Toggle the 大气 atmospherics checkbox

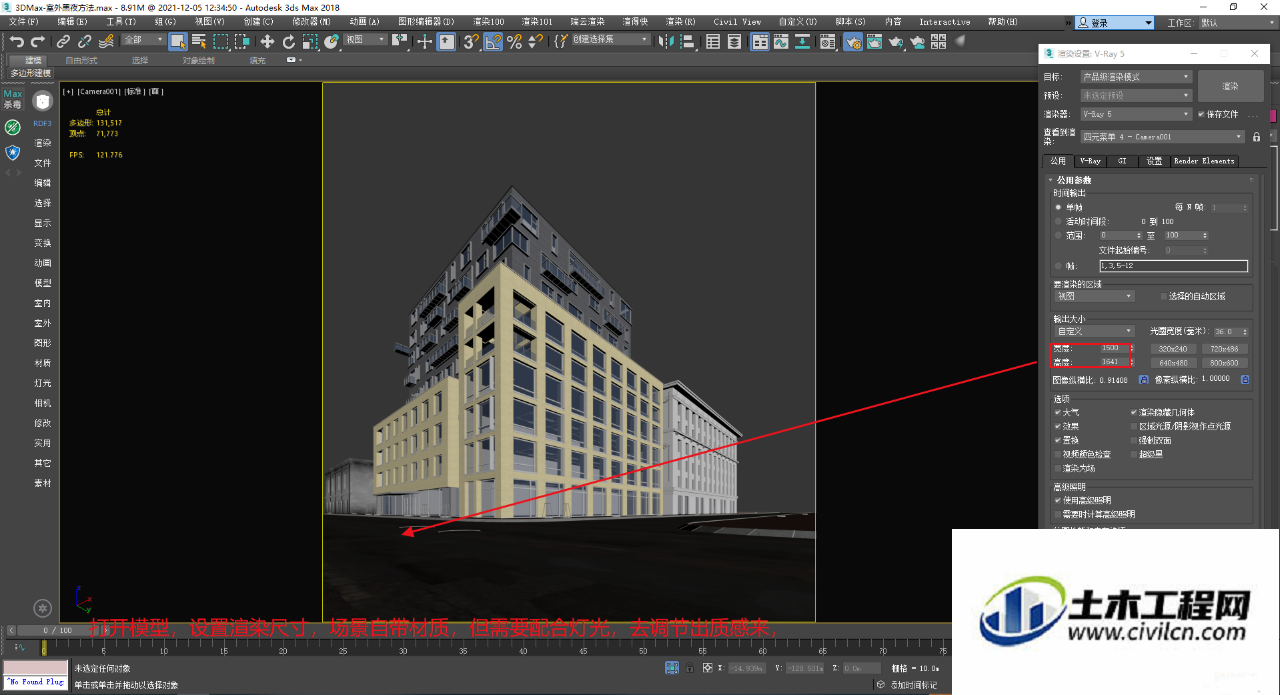(1059, 412)
